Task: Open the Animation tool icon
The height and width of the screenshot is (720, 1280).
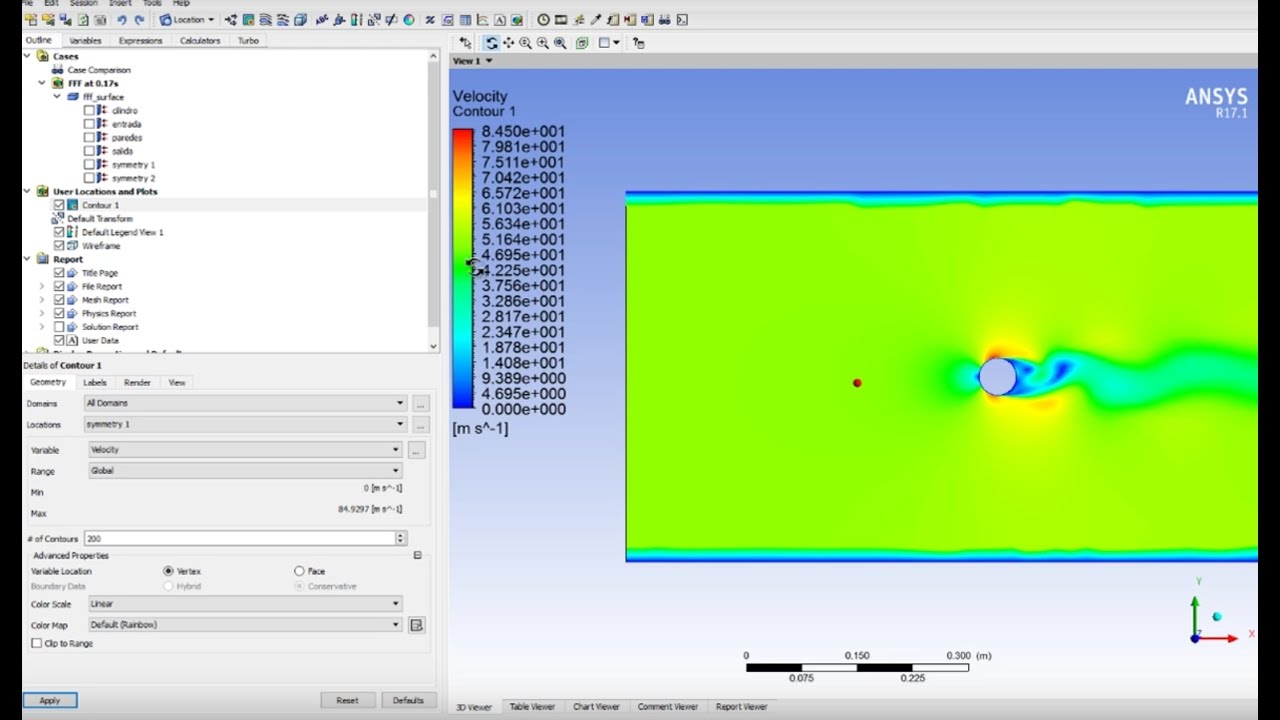Action: [561, 19]
